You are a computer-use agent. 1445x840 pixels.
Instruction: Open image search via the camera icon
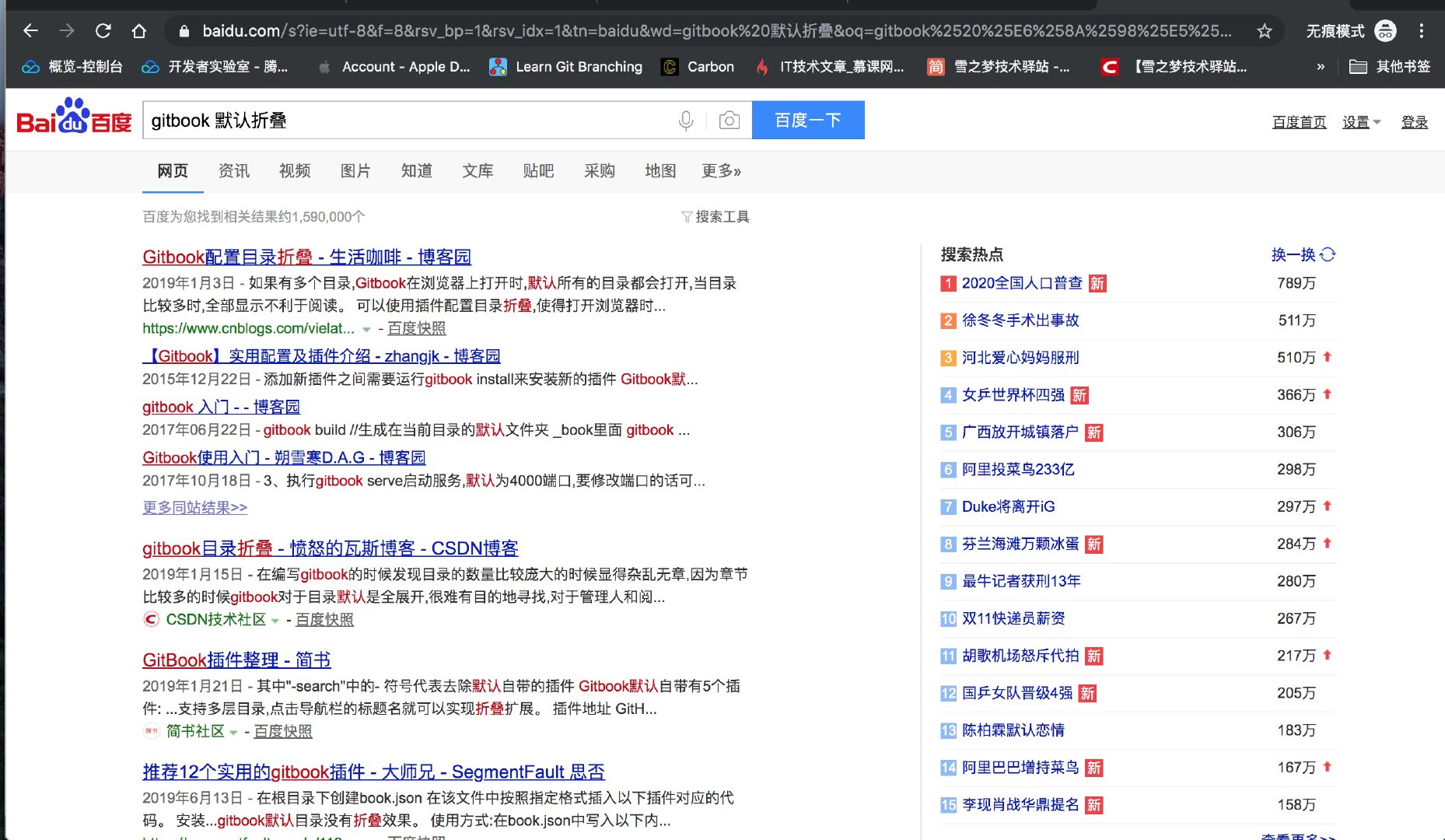pos(729,120)
